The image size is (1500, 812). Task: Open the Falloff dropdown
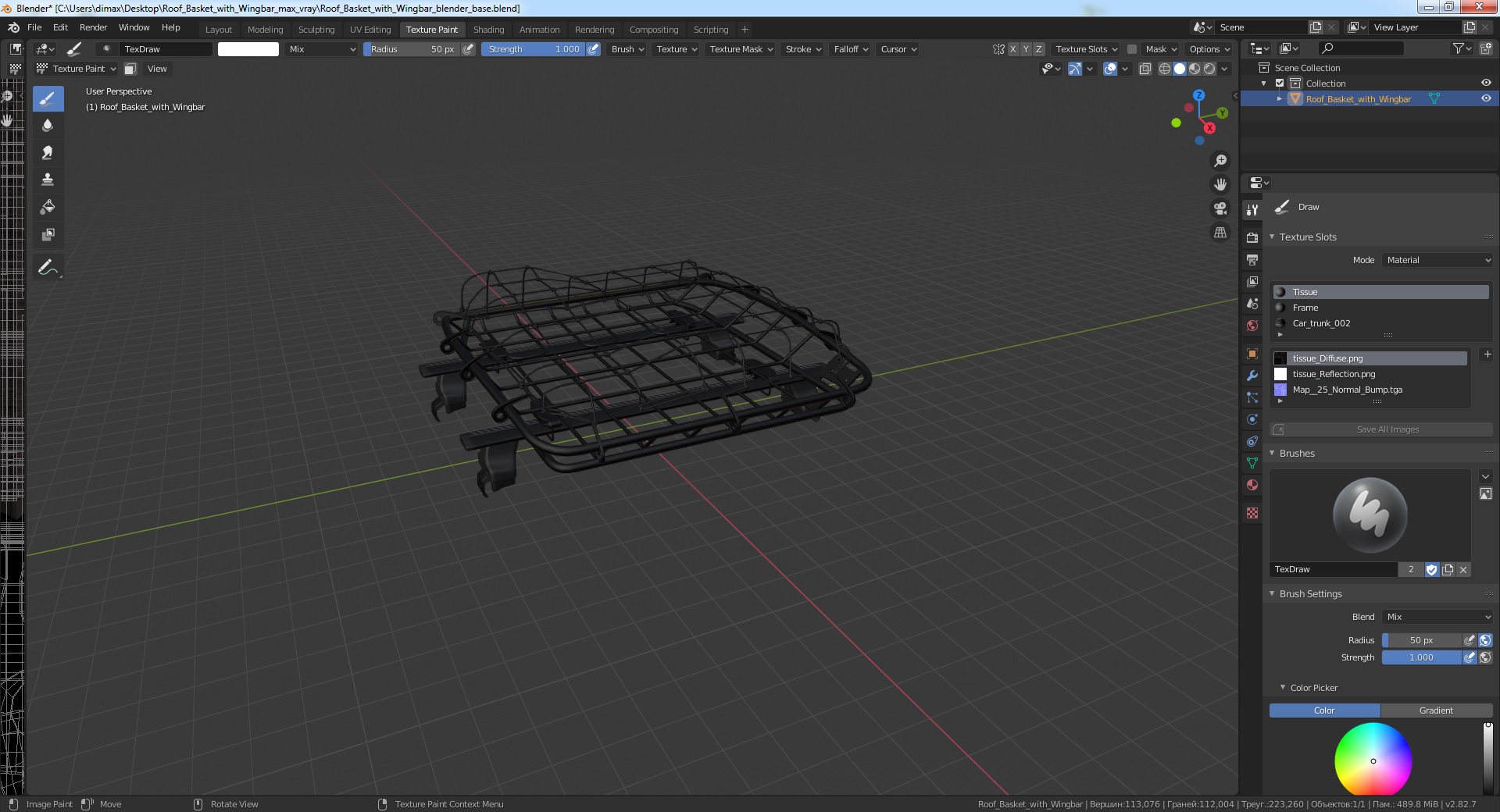[851, 48]
